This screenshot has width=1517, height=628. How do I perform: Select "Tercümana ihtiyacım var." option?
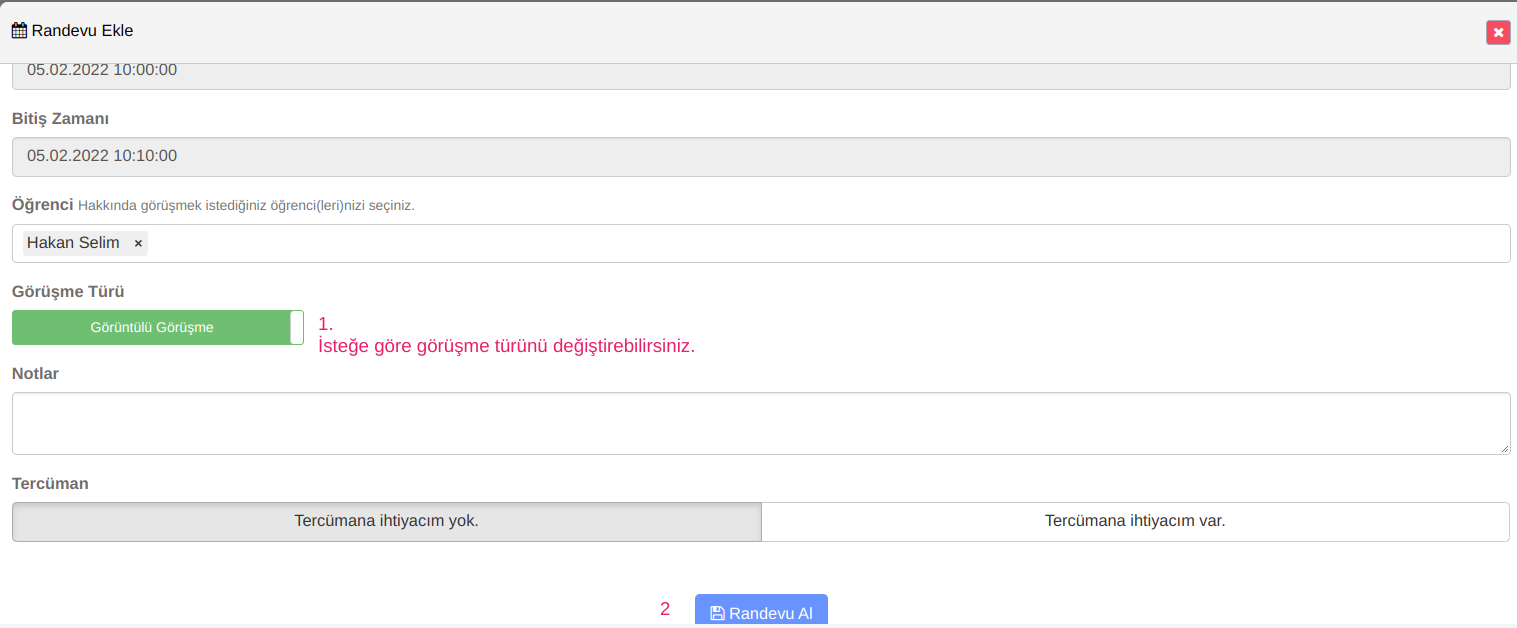(x=1135, y=521)
